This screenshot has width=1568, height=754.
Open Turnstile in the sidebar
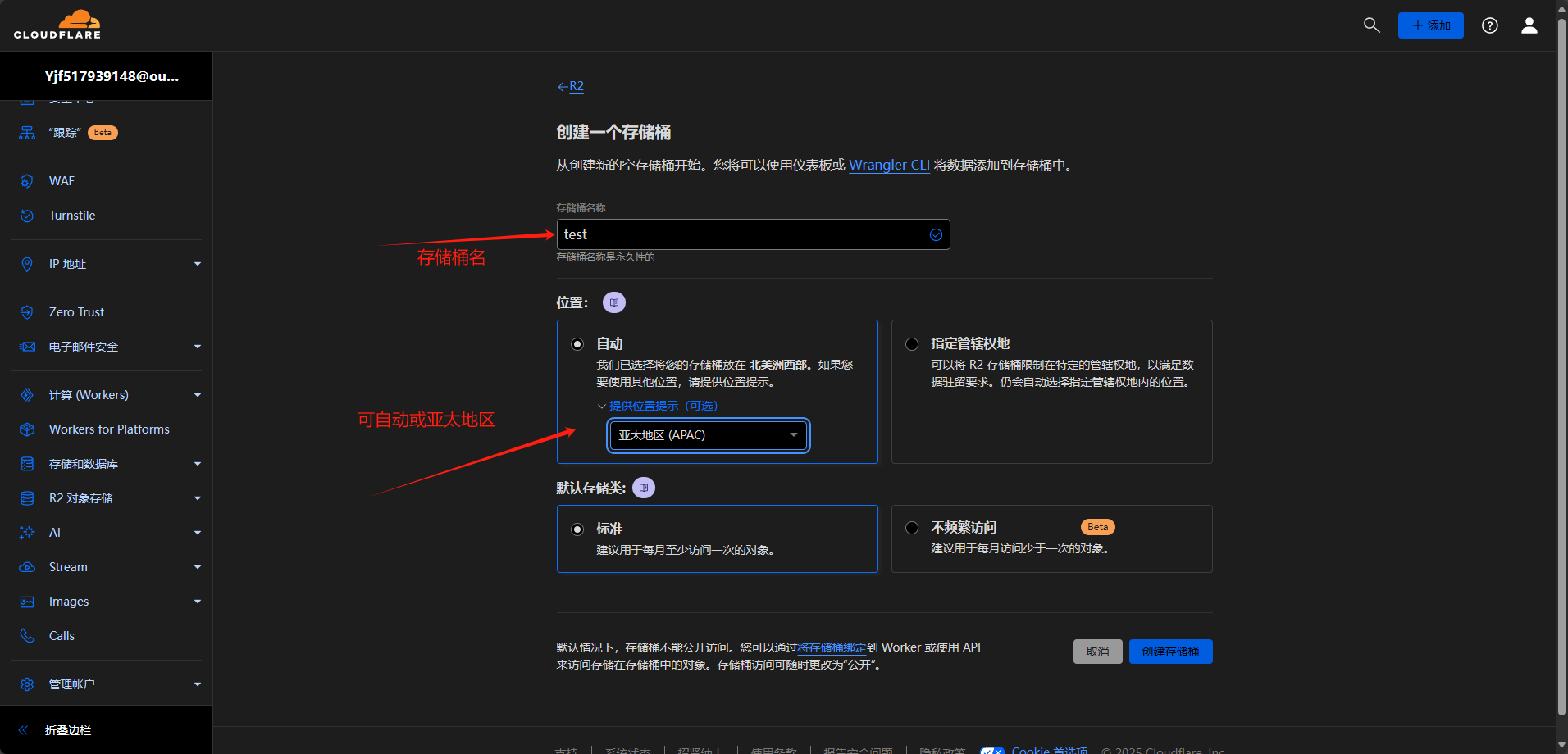point(72,216)
